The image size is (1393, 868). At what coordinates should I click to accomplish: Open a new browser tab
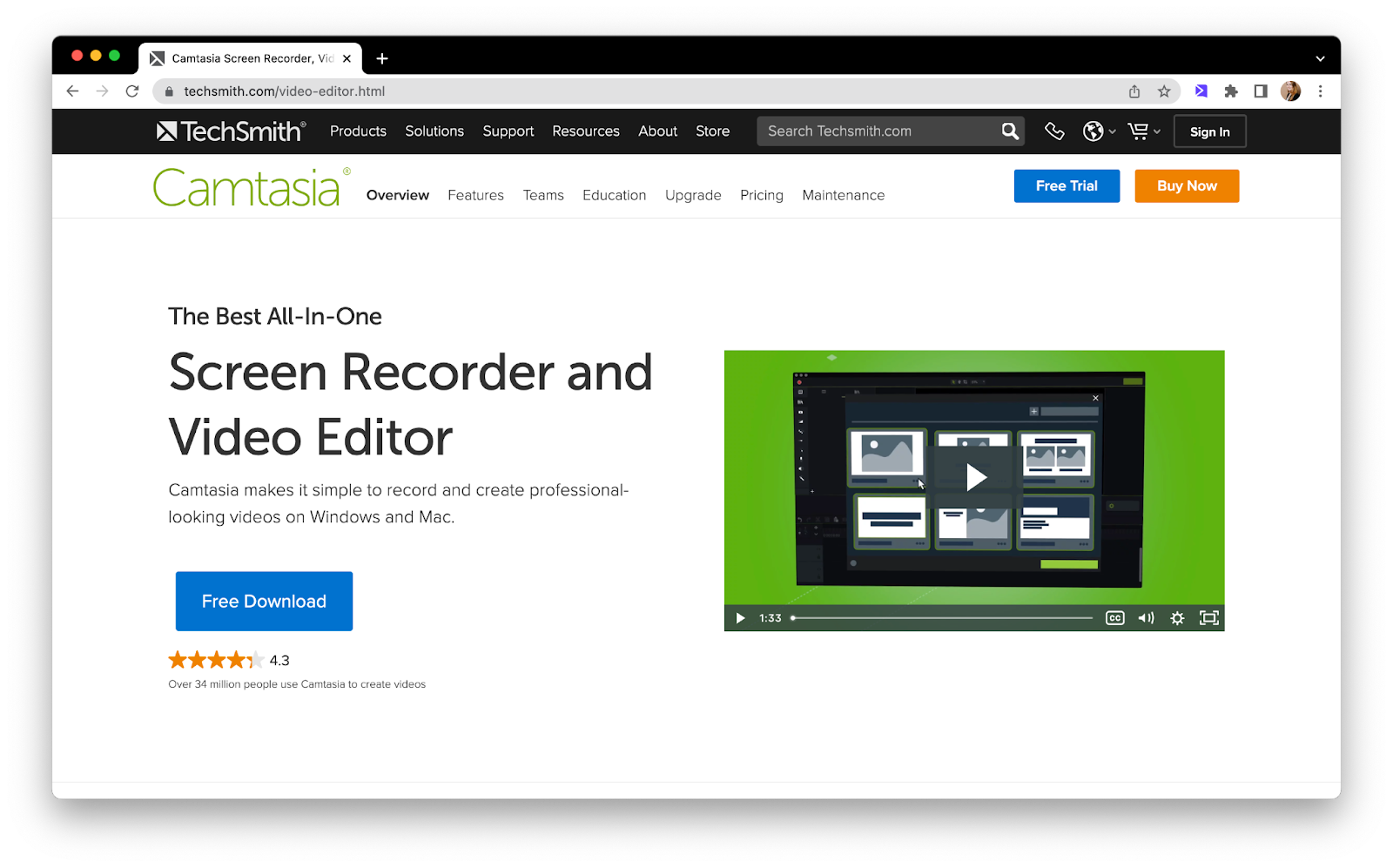click(x=382, y=58)
